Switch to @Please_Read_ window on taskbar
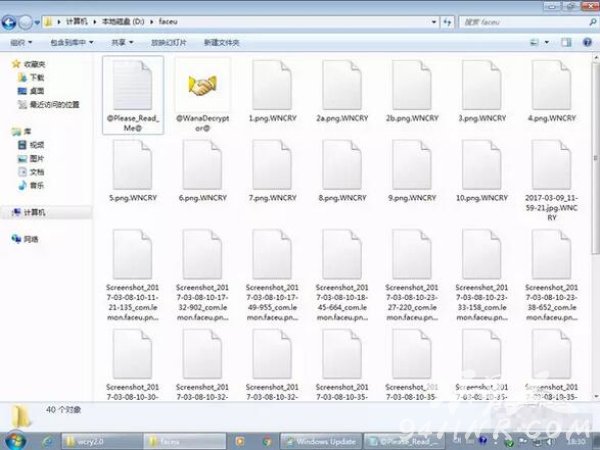 404,442
